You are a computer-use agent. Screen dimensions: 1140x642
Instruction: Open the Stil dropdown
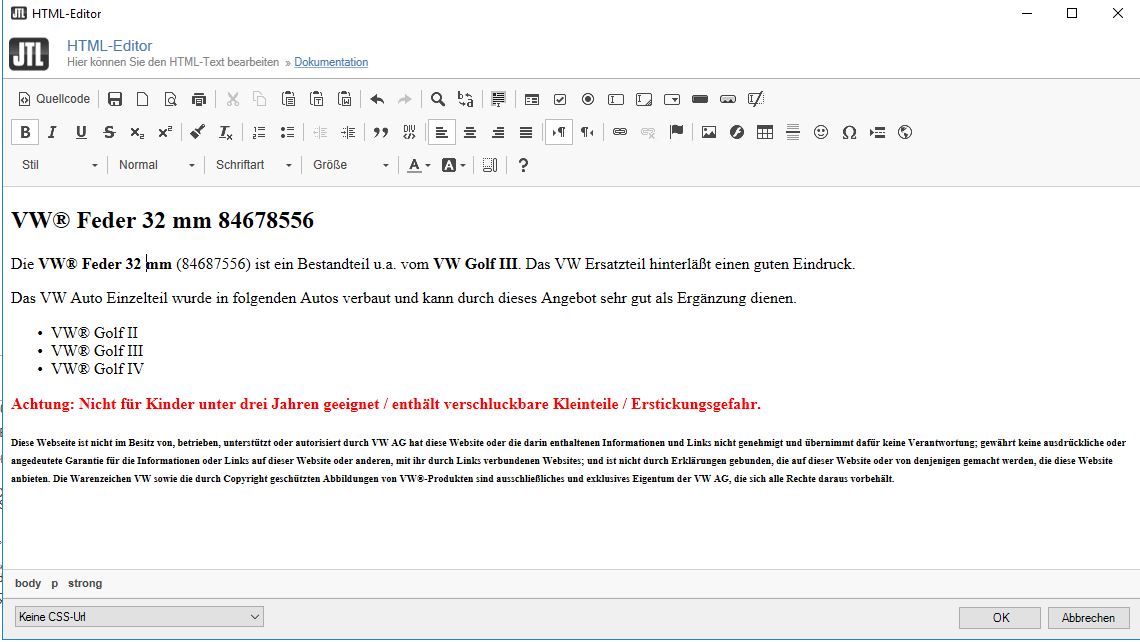(x=60, y=165)
